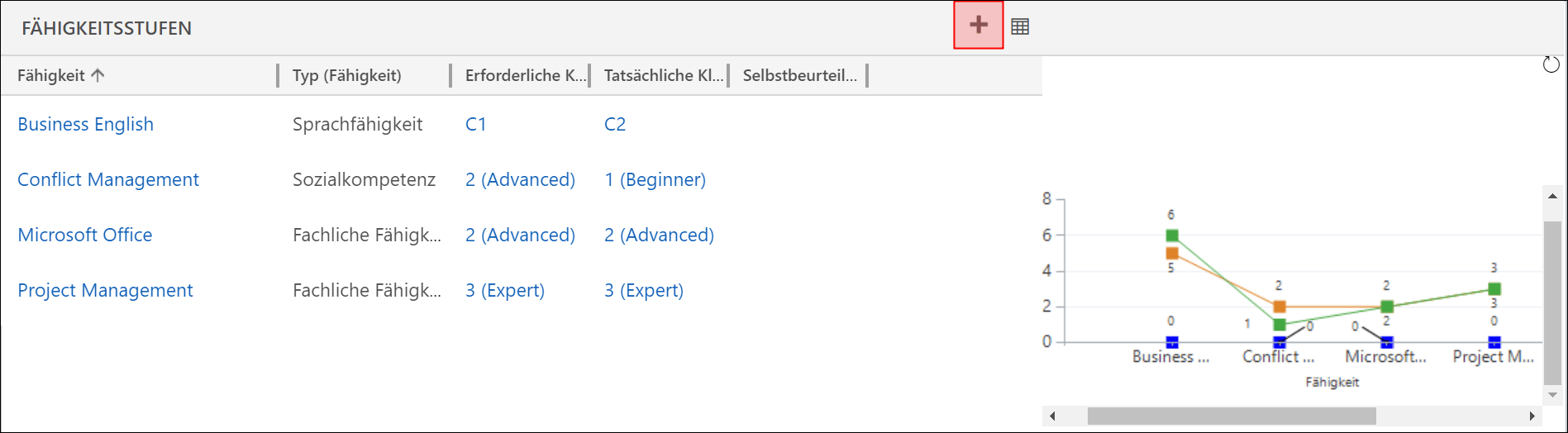This screenshot has width=1568, height=433.
Task: Open the Business English skill
Action: pos(86,124)
